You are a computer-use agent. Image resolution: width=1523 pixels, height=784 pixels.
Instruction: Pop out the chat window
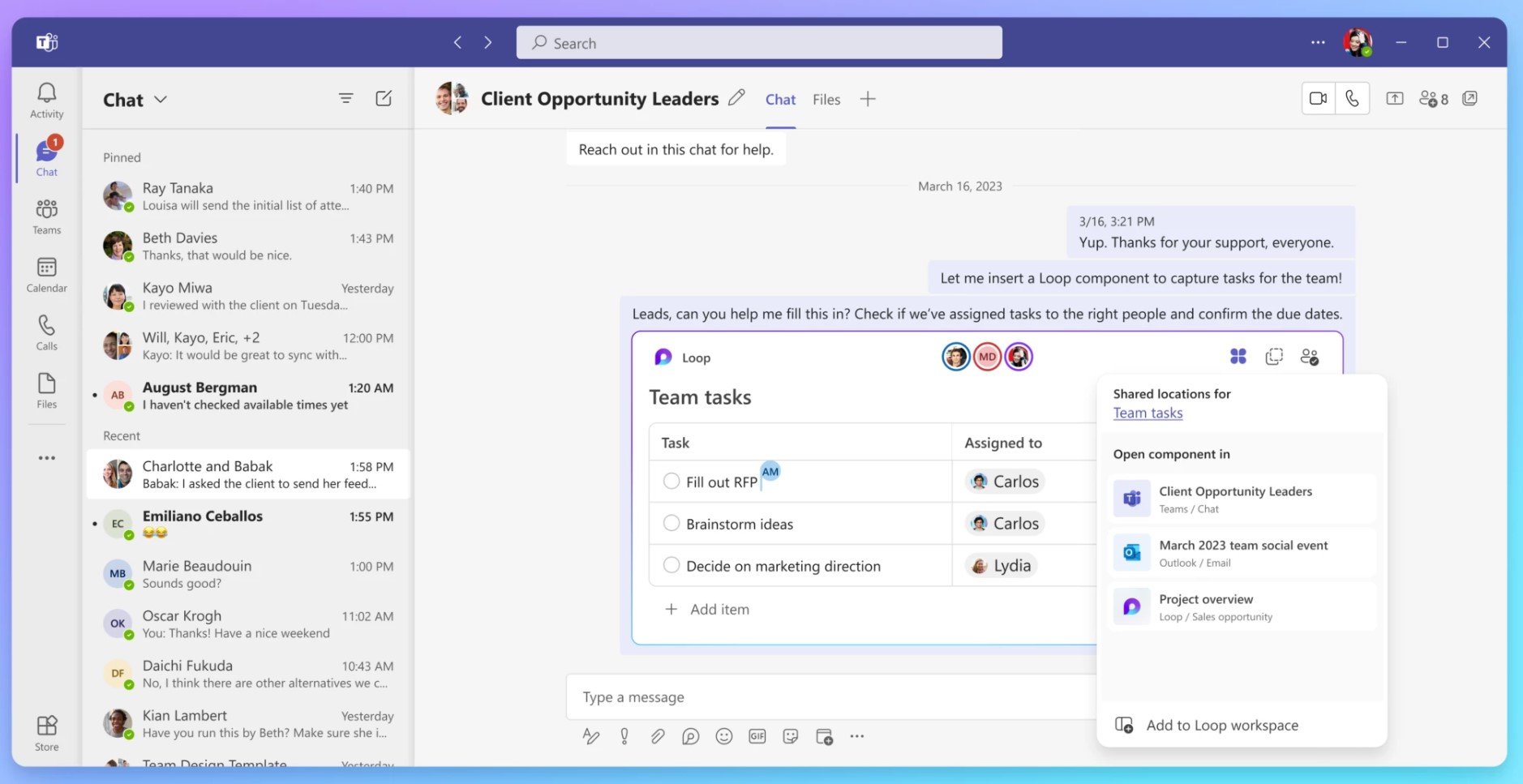(1469, 98)
